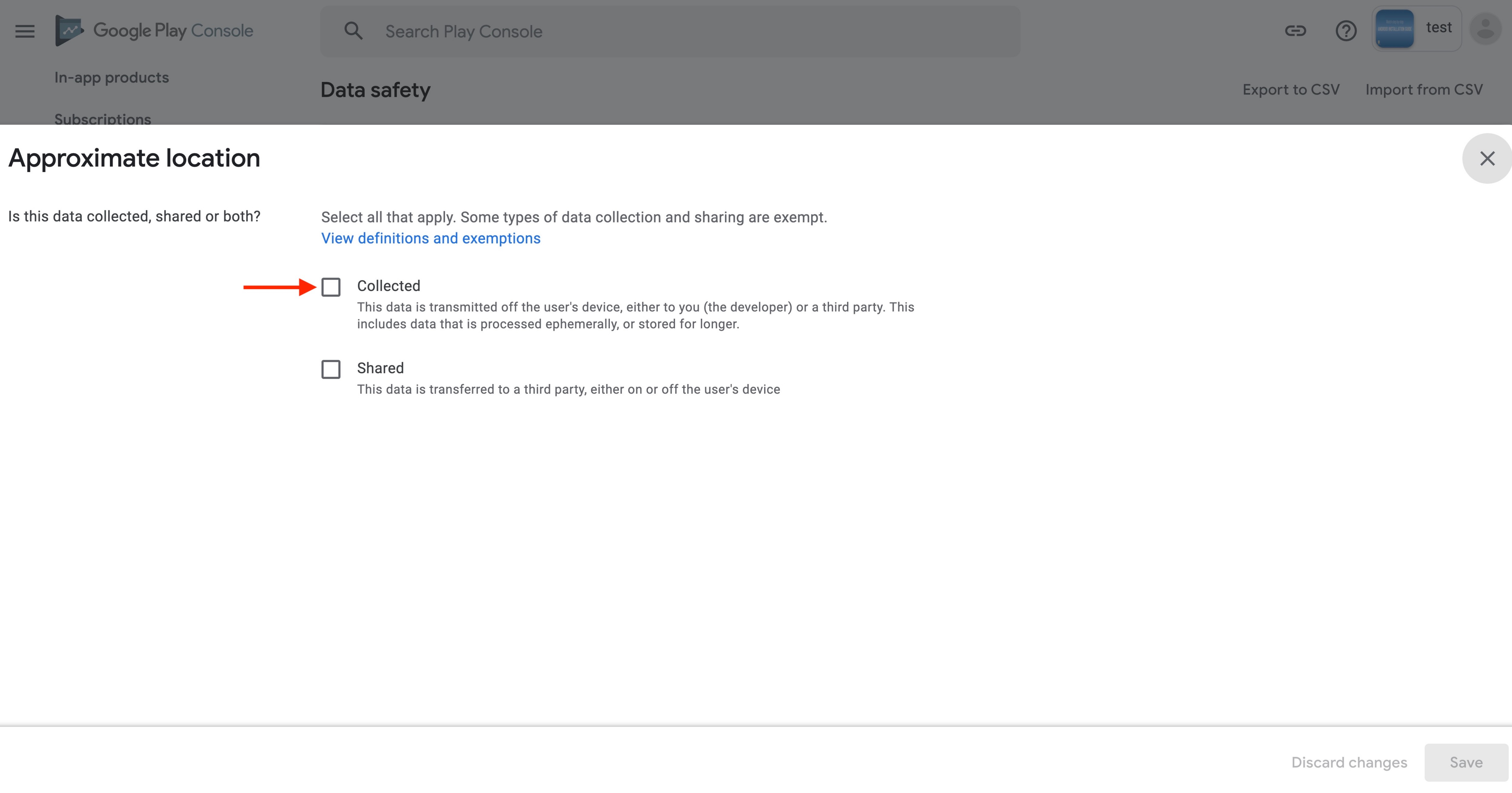This screenshot has height=793, width=1512.
Task: Click the Collected label text
Action: pos(388,286)
